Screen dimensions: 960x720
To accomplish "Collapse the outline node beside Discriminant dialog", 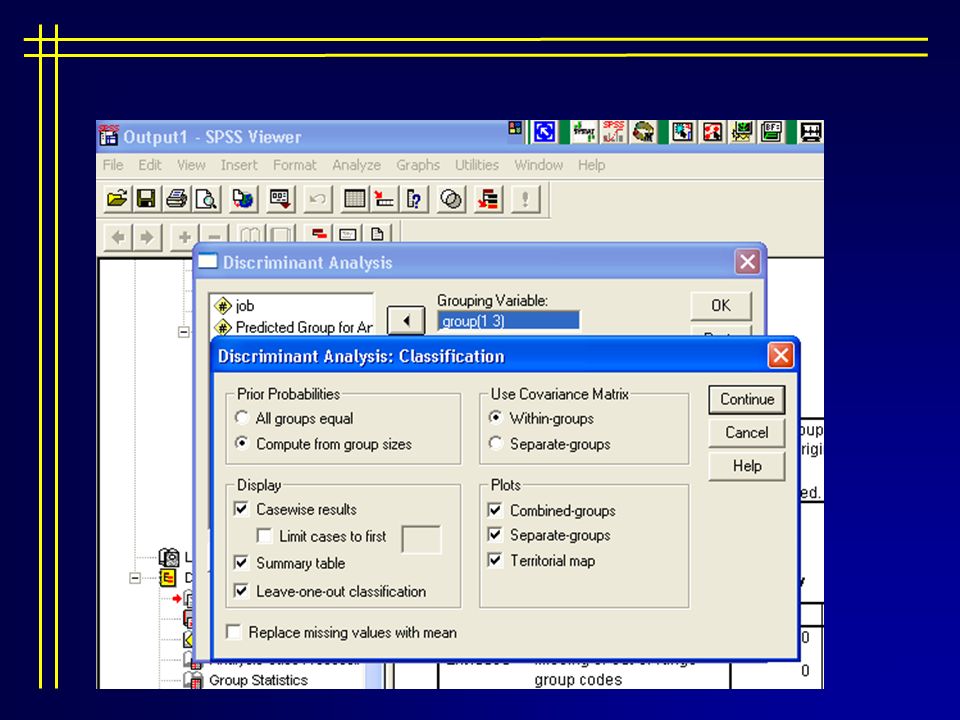I will [183, 332].
